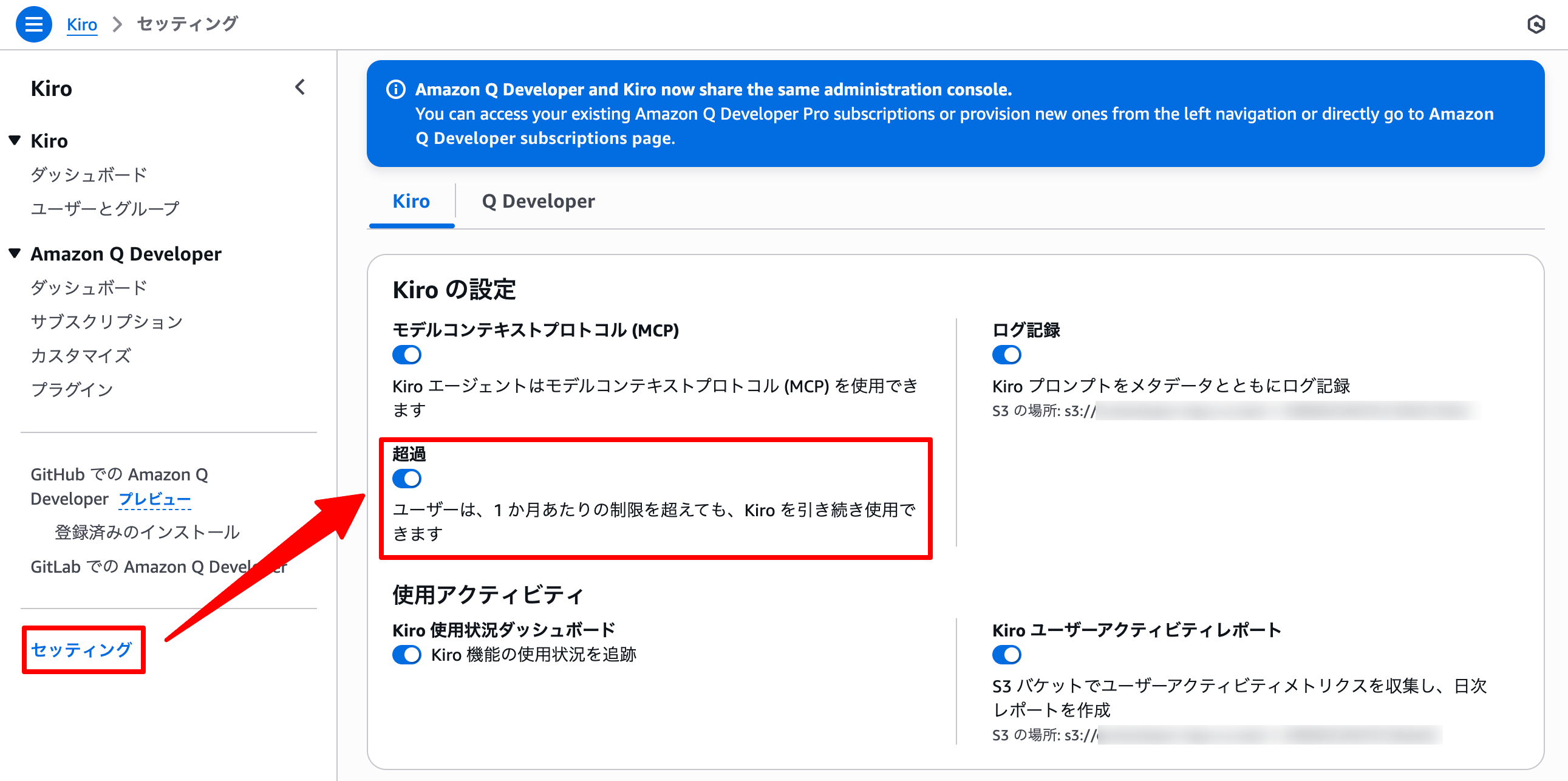Disable the Kiro ユーザーアクティビティレポート toggle
The width and height of the screenshot is (1568, 781).
tap(1007, 655)
